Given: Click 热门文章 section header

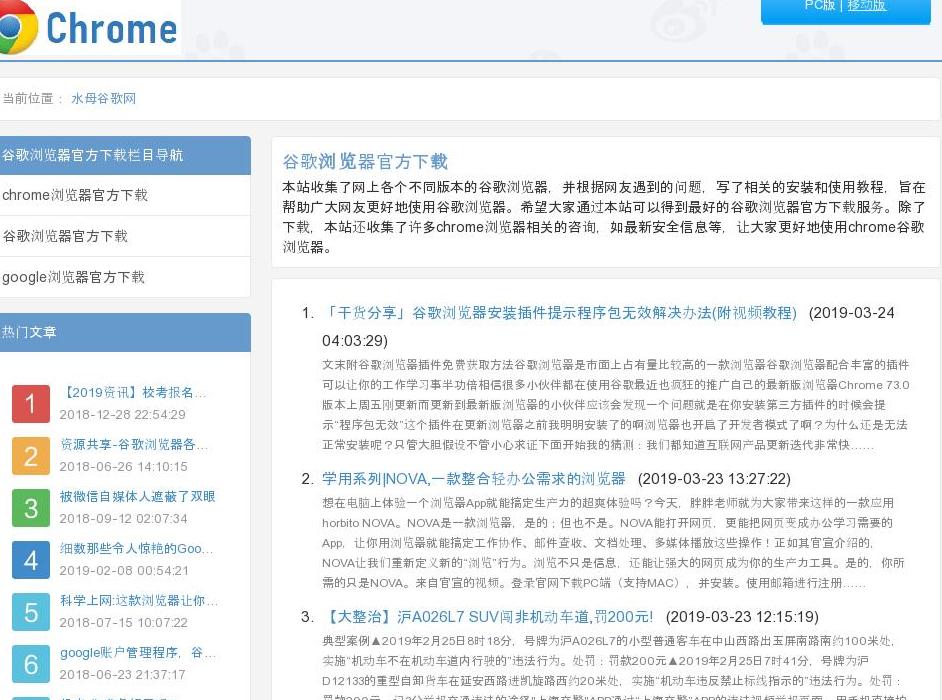Looking at the screenshot, I should tap(123, 332).
